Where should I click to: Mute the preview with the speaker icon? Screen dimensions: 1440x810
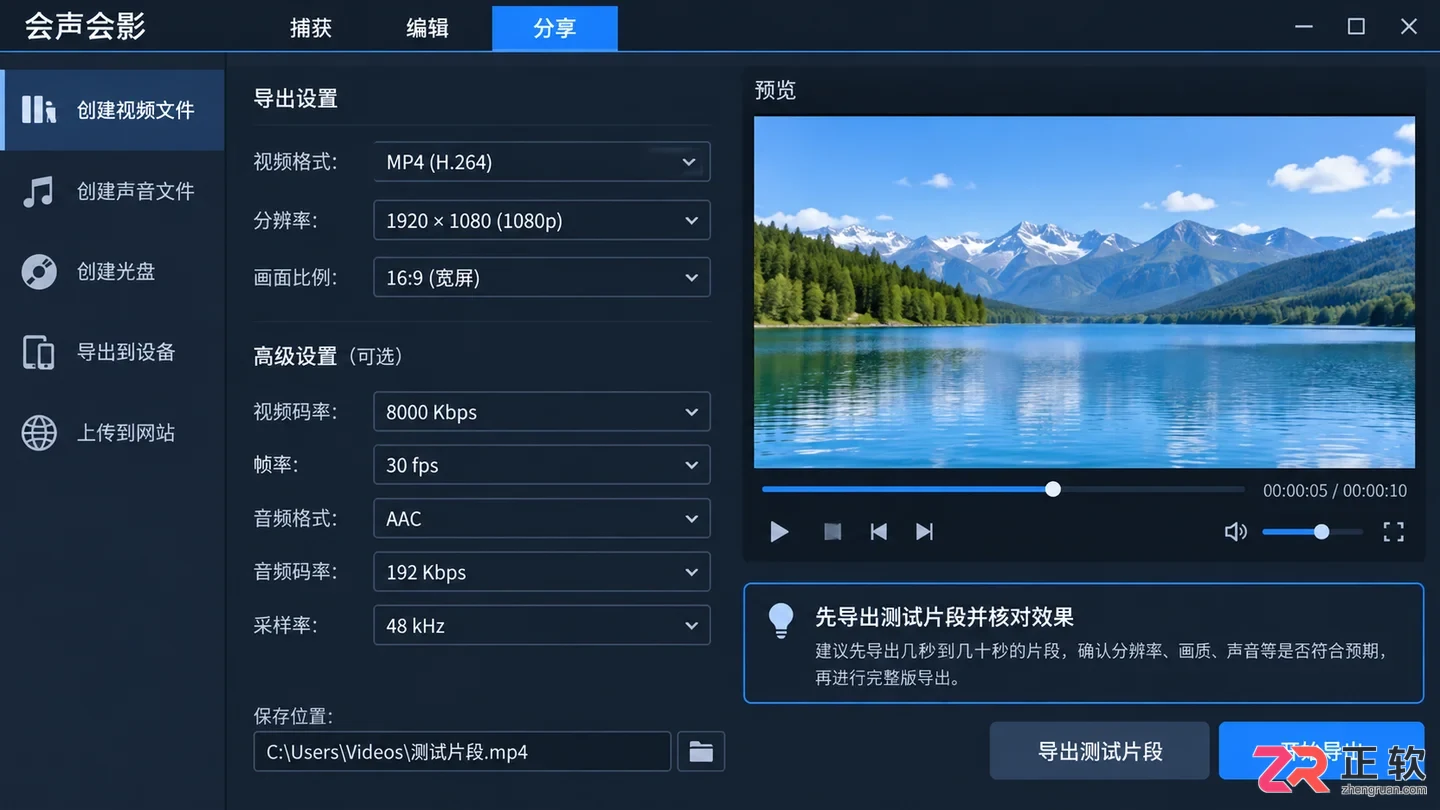[1236, 532]
